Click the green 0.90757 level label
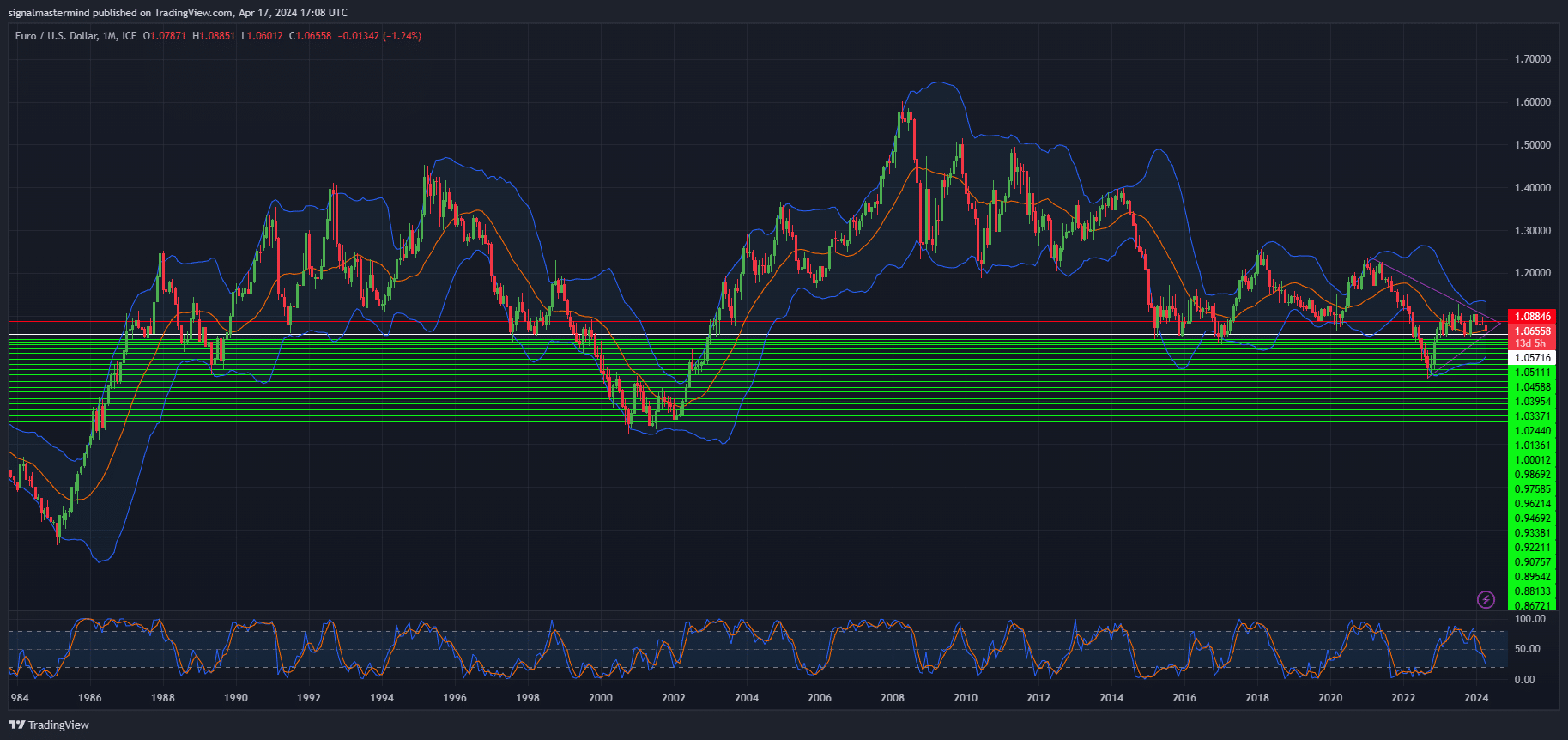The height and width of the screenshot is (740, 1568). click(x=1533, y=562)
